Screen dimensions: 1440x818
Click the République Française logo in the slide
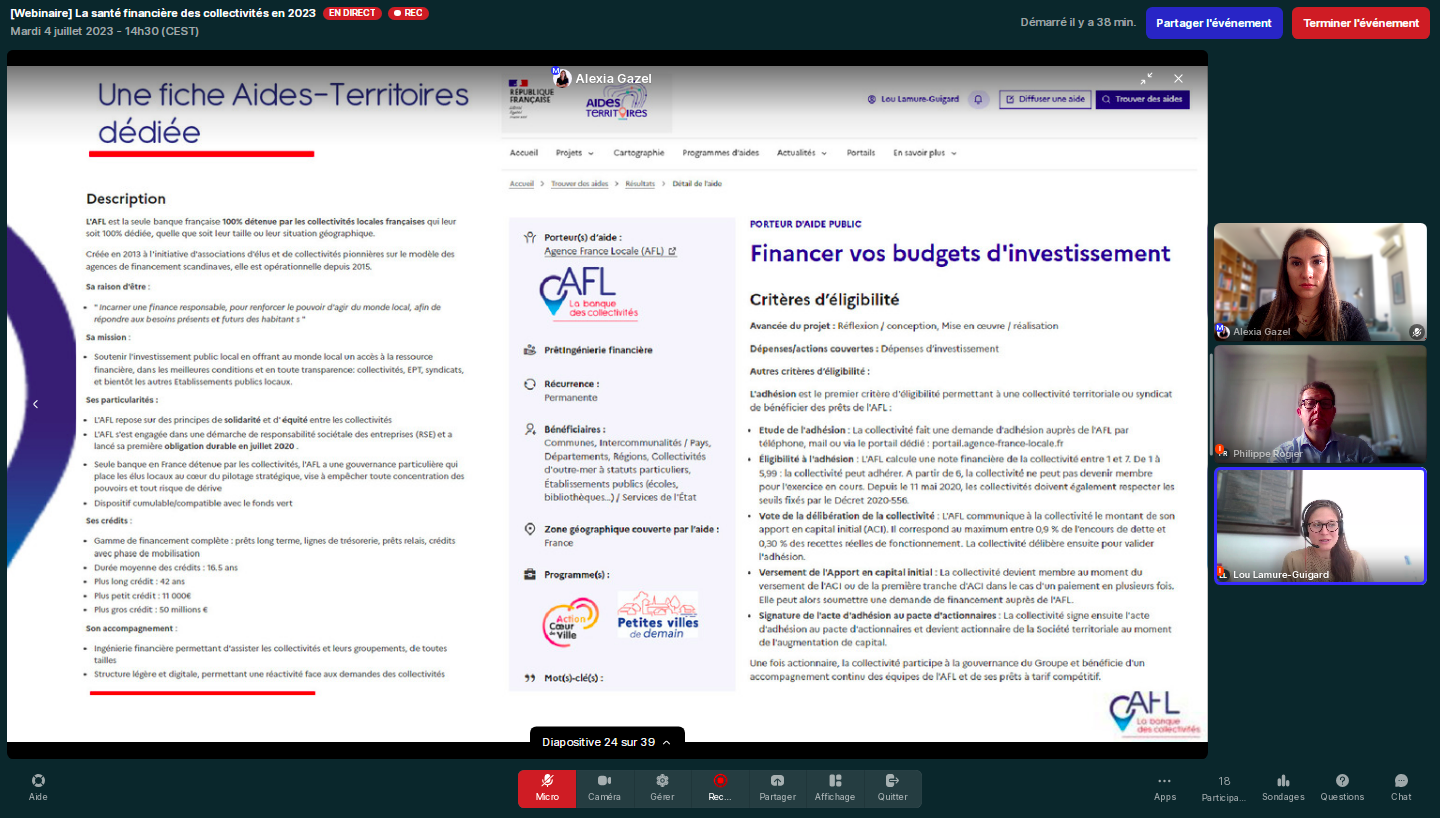[x=530, y=100]
